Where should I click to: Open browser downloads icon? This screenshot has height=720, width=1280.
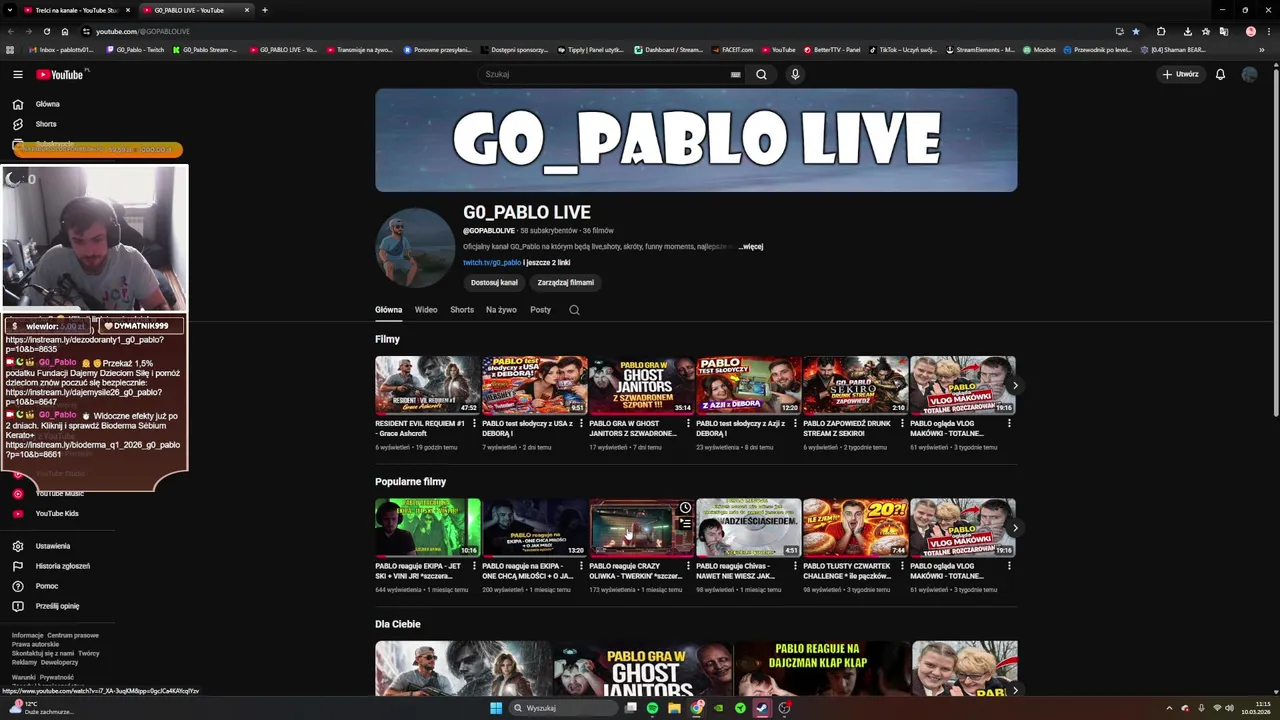1187,31
